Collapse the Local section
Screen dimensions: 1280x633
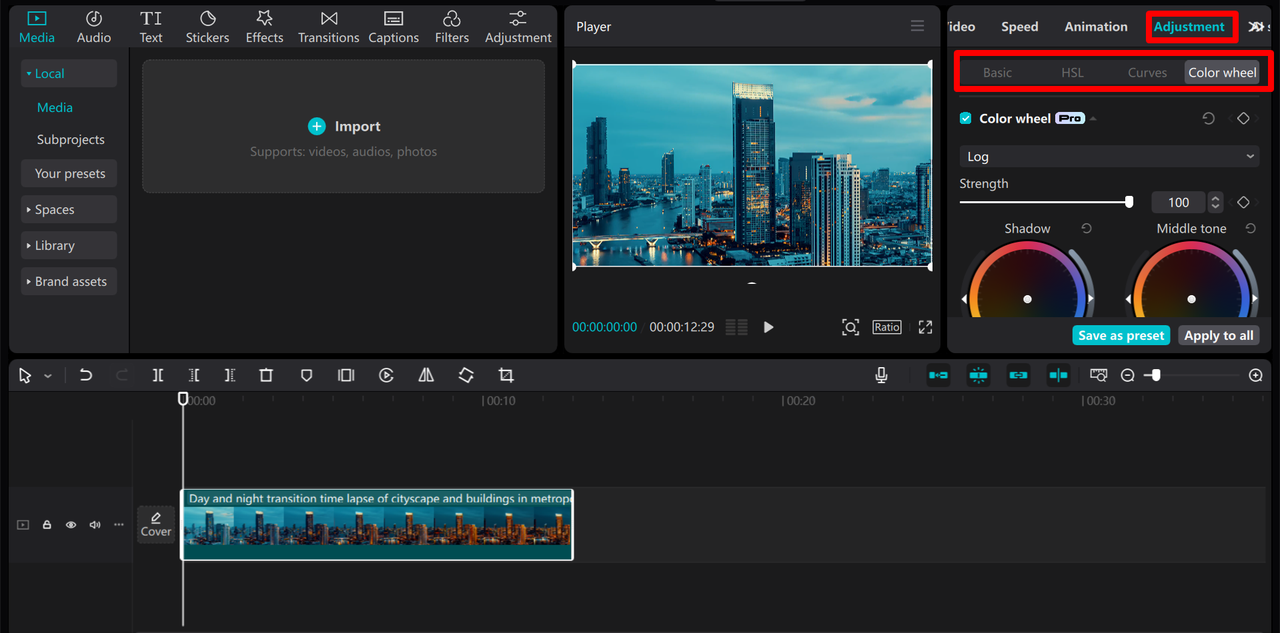(x=68, y=73)
